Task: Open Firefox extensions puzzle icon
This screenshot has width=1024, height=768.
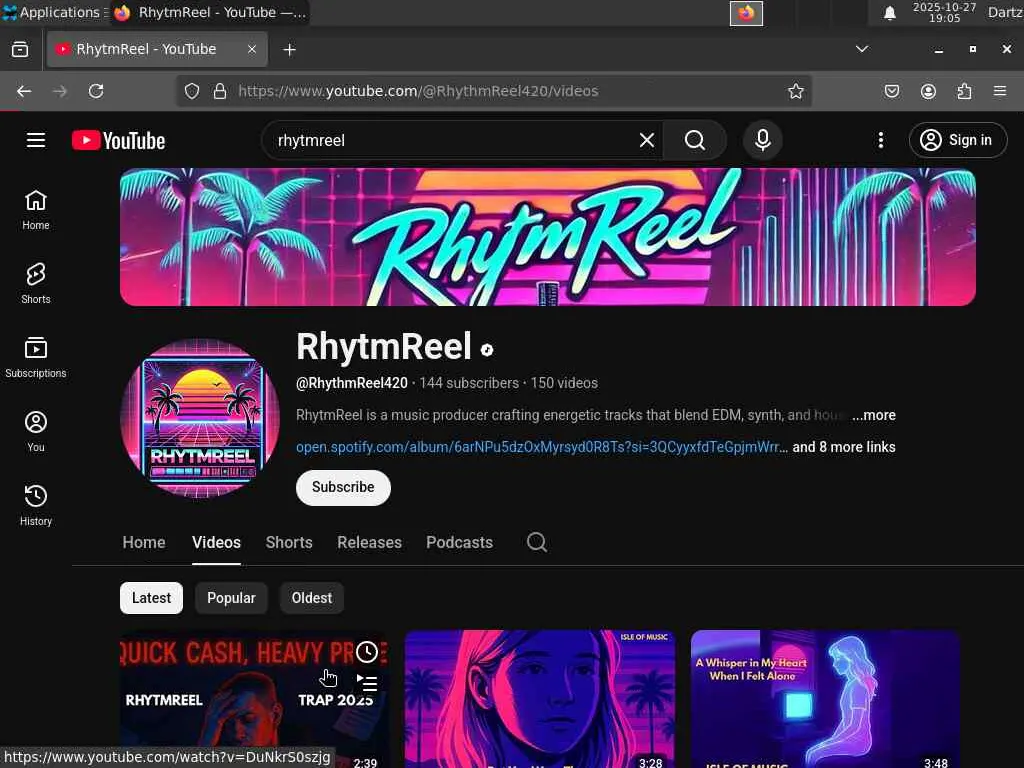Action: (x=964, y=91)
